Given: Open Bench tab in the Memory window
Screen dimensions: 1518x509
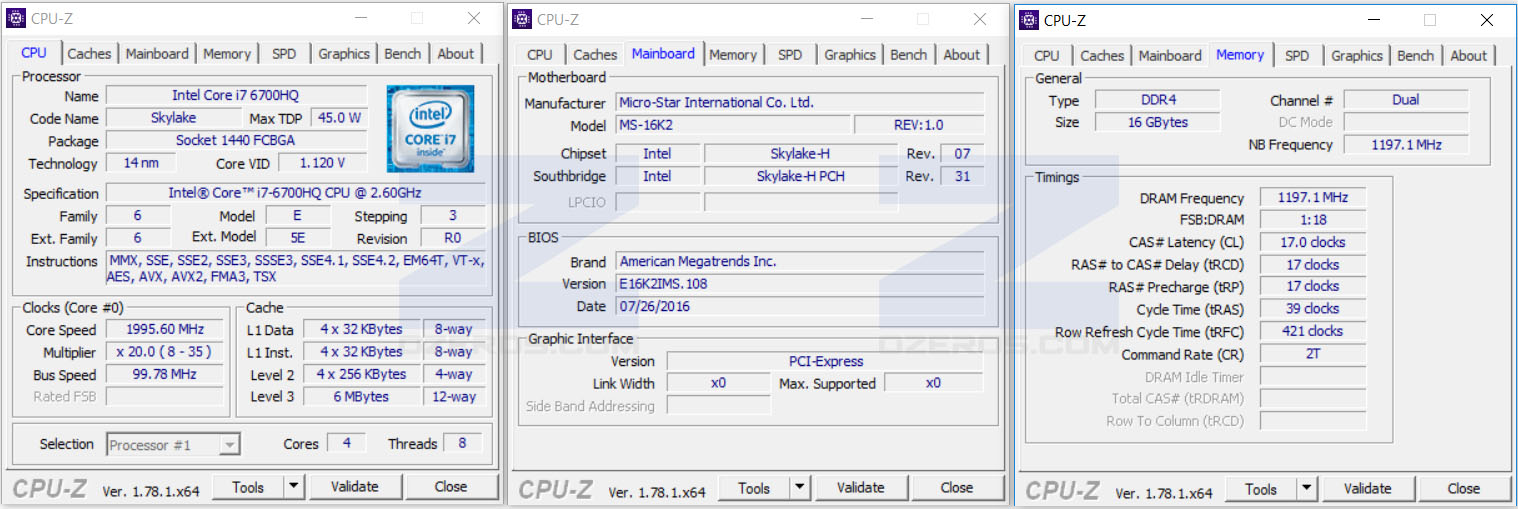Looking at the screenshot, I should (x=1416, y=56).
